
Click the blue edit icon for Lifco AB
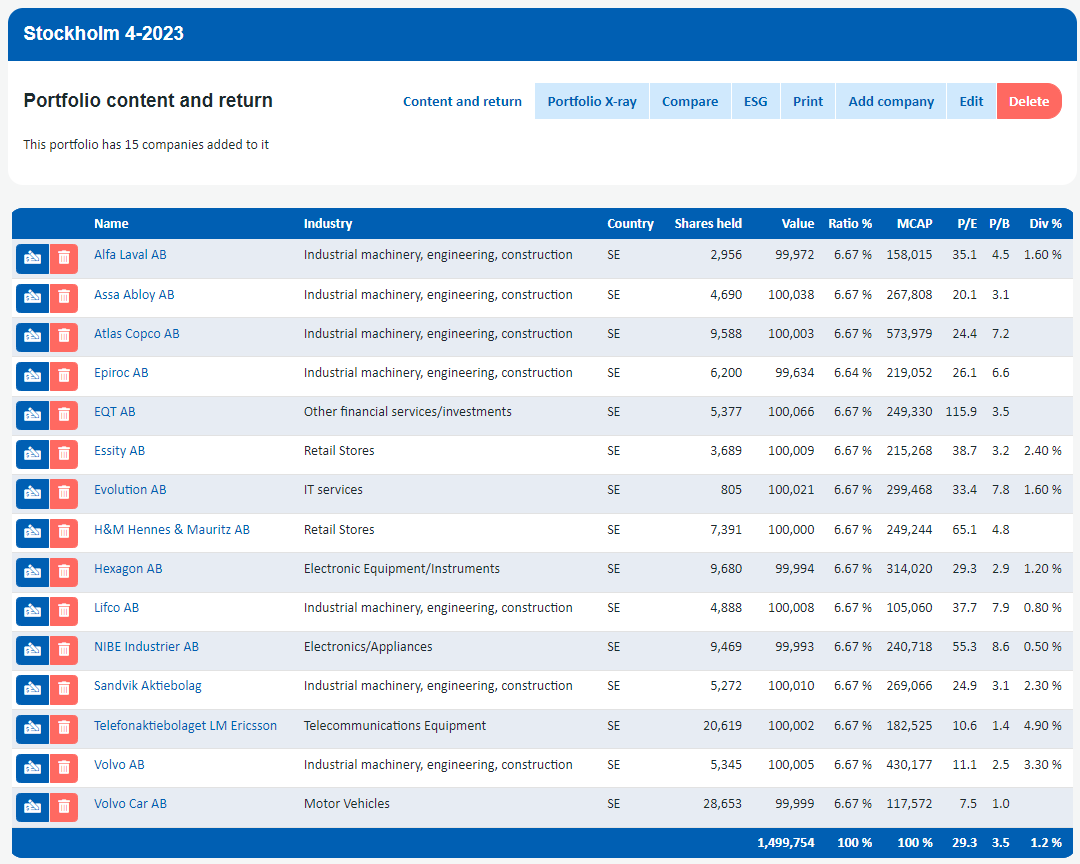(32, 611)
